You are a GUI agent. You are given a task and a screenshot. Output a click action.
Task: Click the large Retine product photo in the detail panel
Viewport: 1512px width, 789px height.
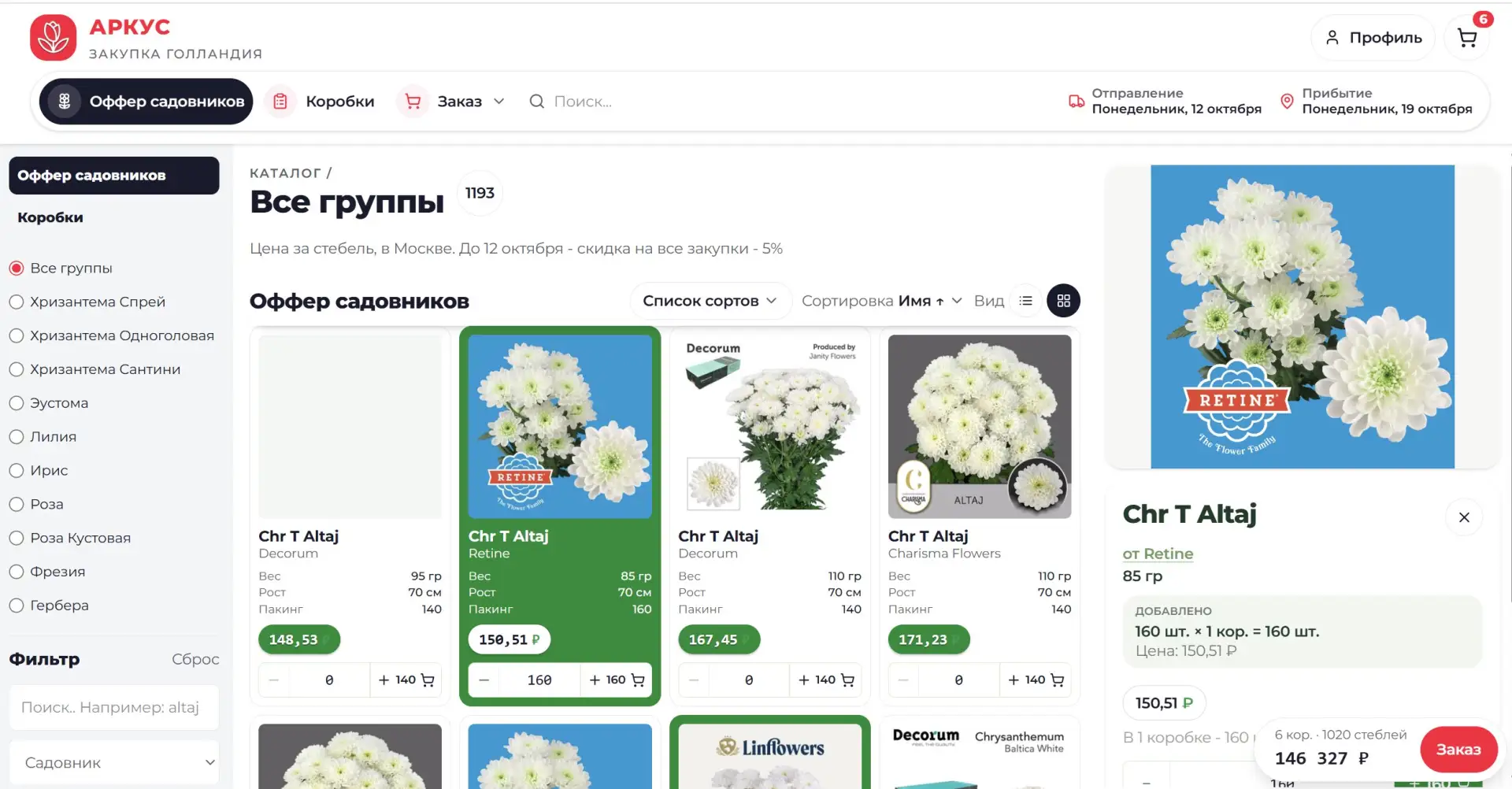point(1303,317)
